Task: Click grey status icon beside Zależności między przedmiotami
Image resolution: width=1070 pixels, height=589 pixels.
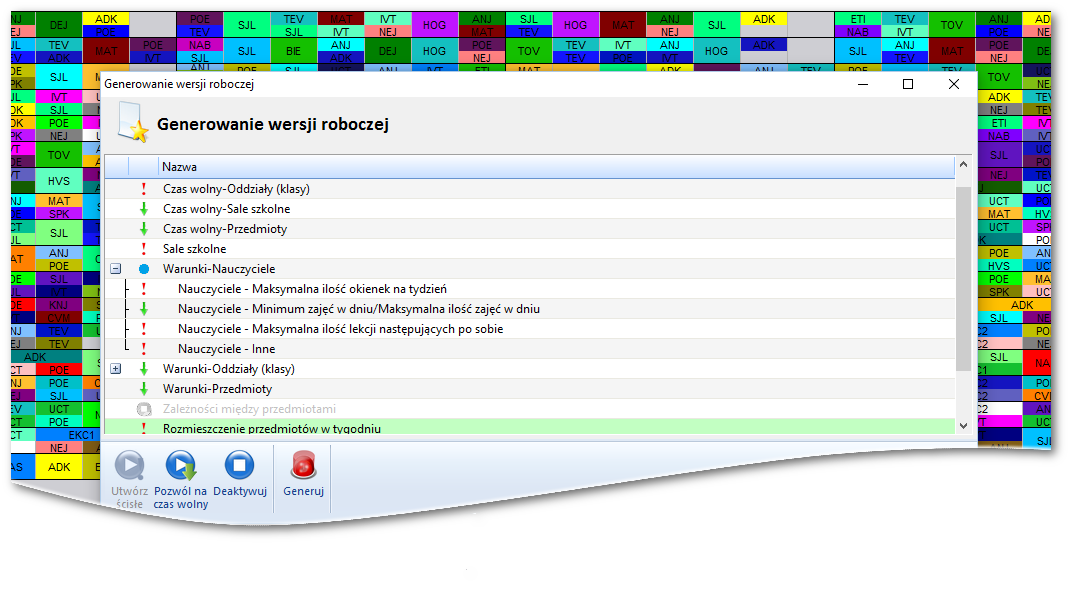Action: (x=143, y=409)
